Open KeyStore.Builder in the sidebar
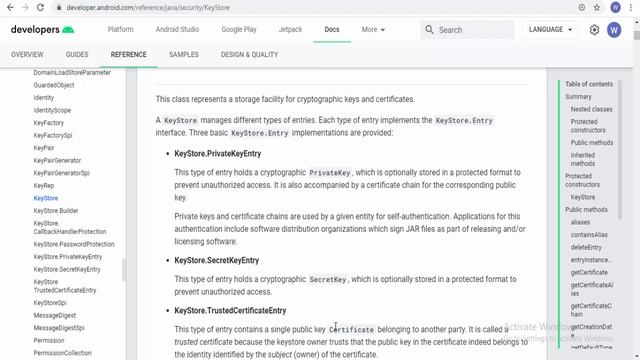640x360 pixels. [x=56, y=211]
